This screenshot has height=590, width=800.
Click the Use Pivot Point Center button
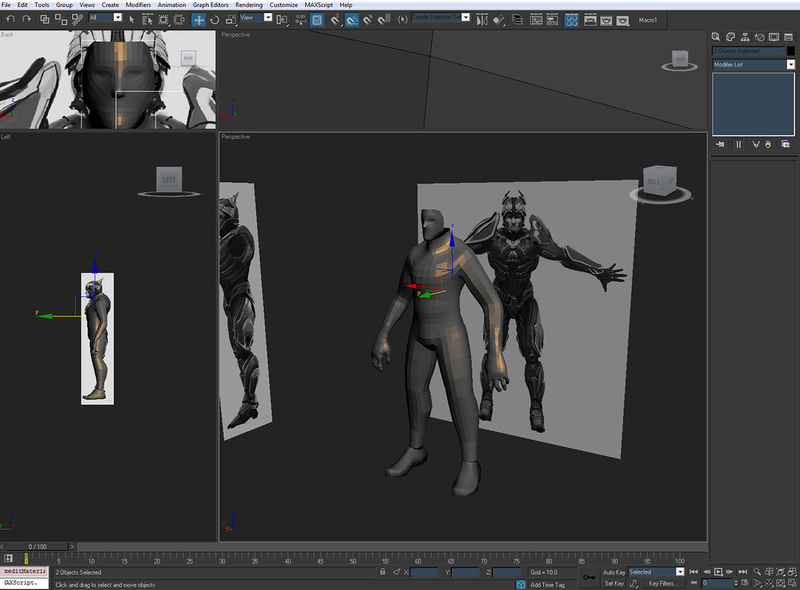click(x=282, y=19)
